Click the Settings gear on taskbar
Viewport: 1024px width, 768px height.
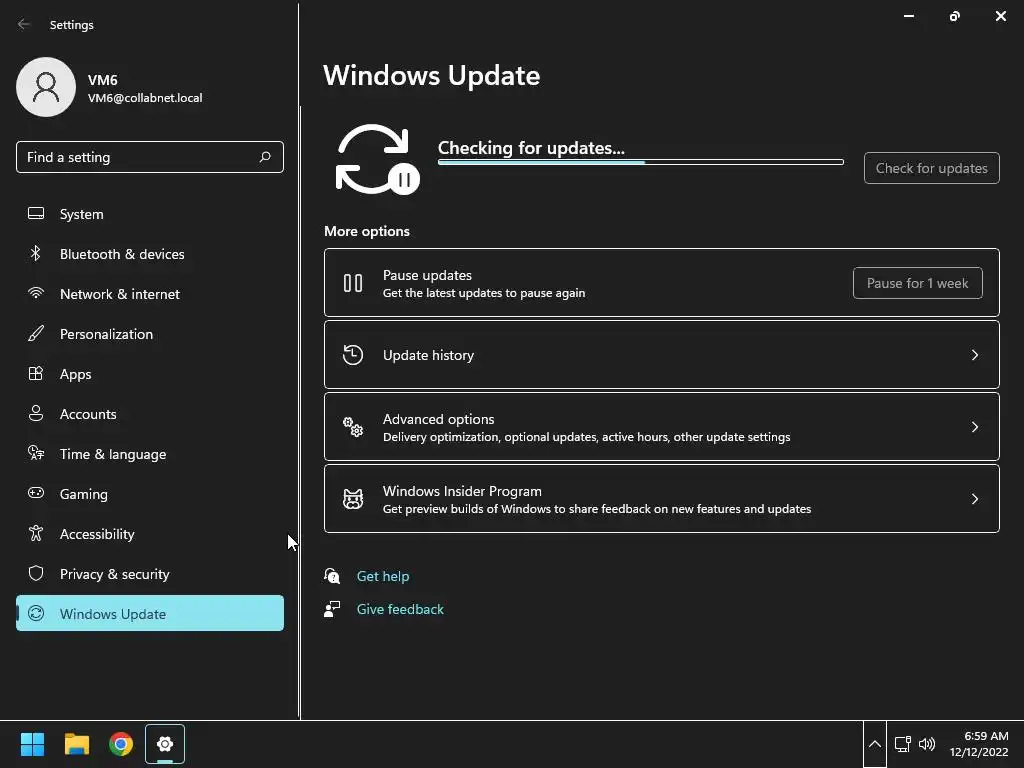(165, 744)
